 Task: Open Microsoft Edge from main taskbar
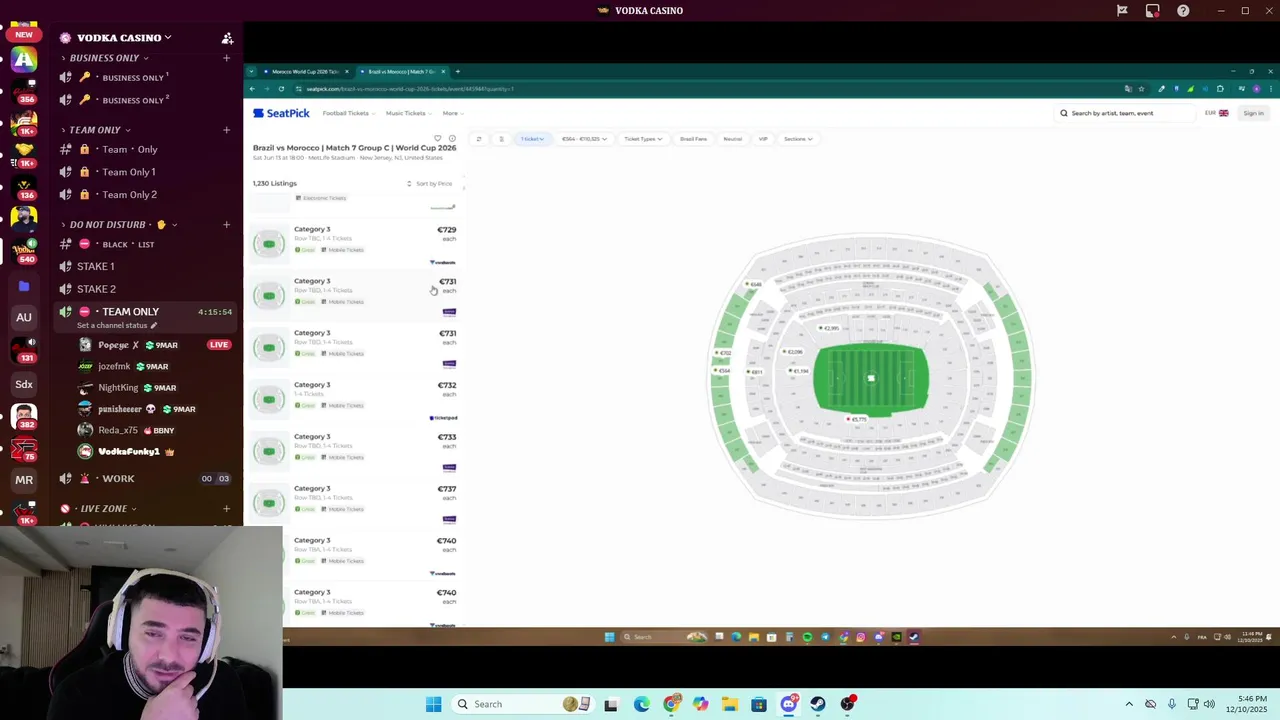[x=641, y=704]
